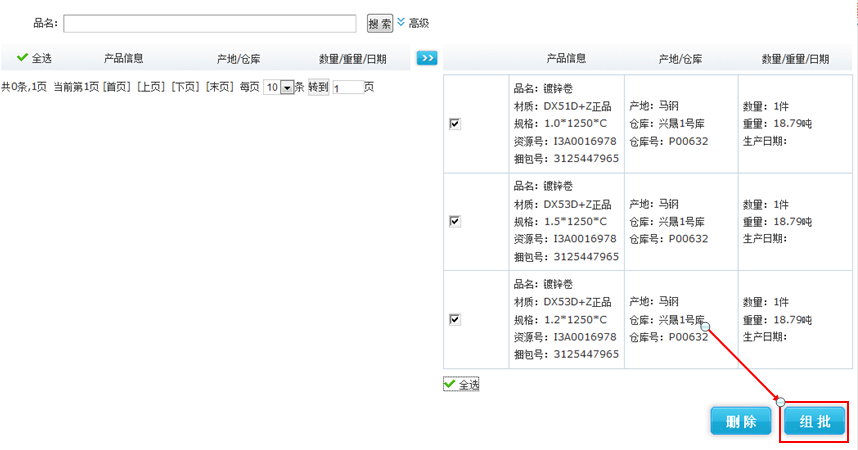Viewport: 858px width, 450px height.
Task: Click the green checkmark select-all on left panel
Action: pyautogui.click(x=34, y=59)
